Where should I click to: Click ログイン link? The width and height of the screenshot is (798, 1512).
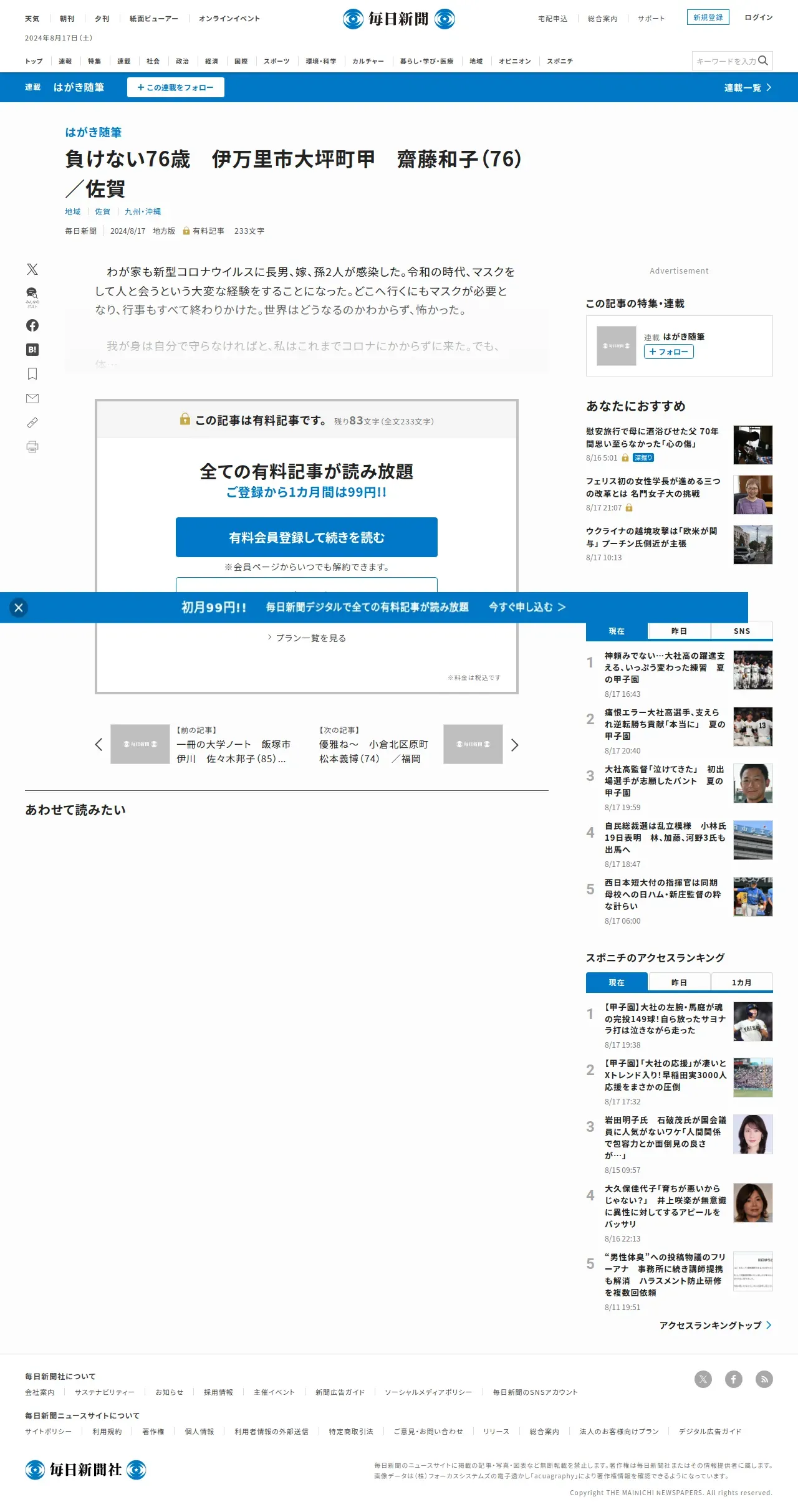click(759, 17)
